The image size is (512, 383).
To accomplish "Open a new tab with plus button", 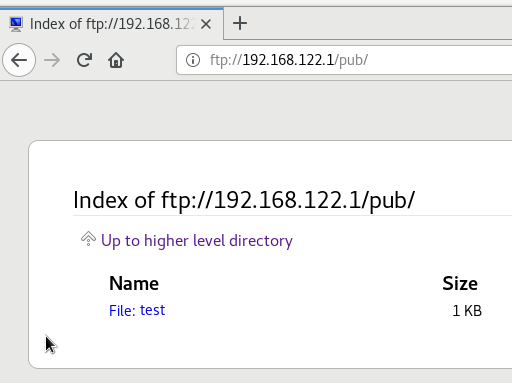I will 240,23.
